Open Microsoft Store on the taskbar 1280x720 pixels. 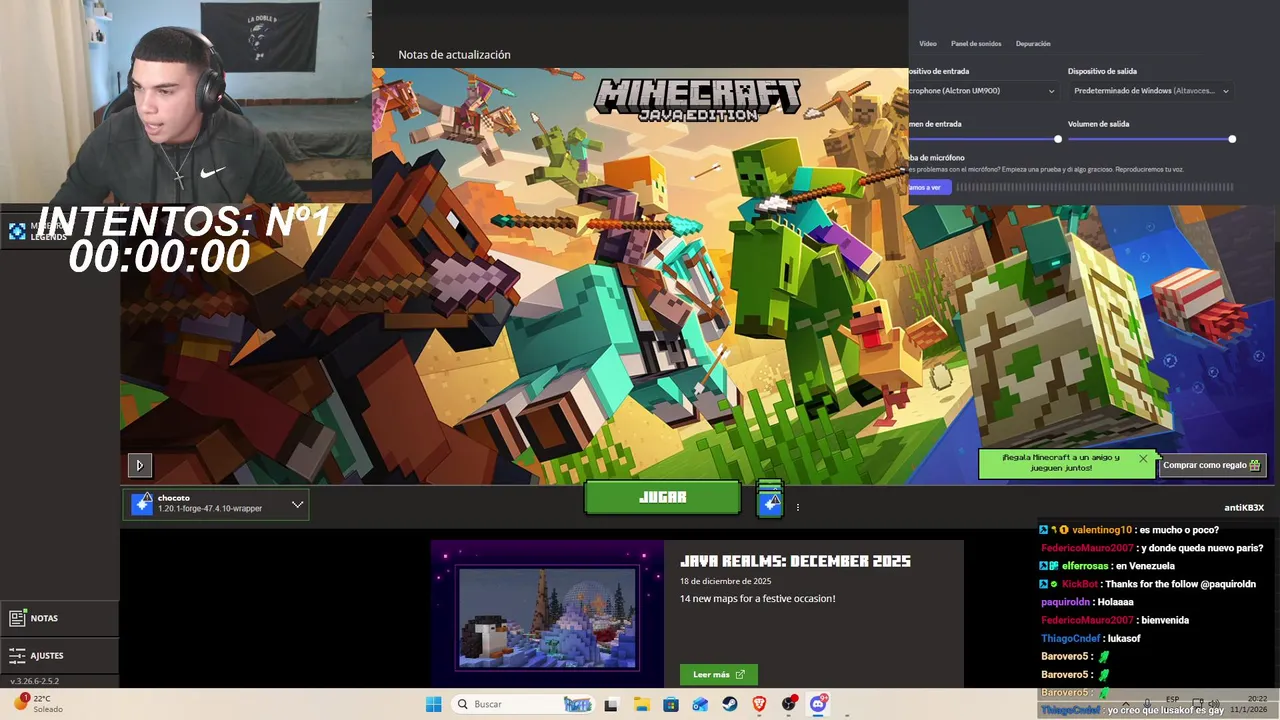pyautogui.click(x=670, y=704)
